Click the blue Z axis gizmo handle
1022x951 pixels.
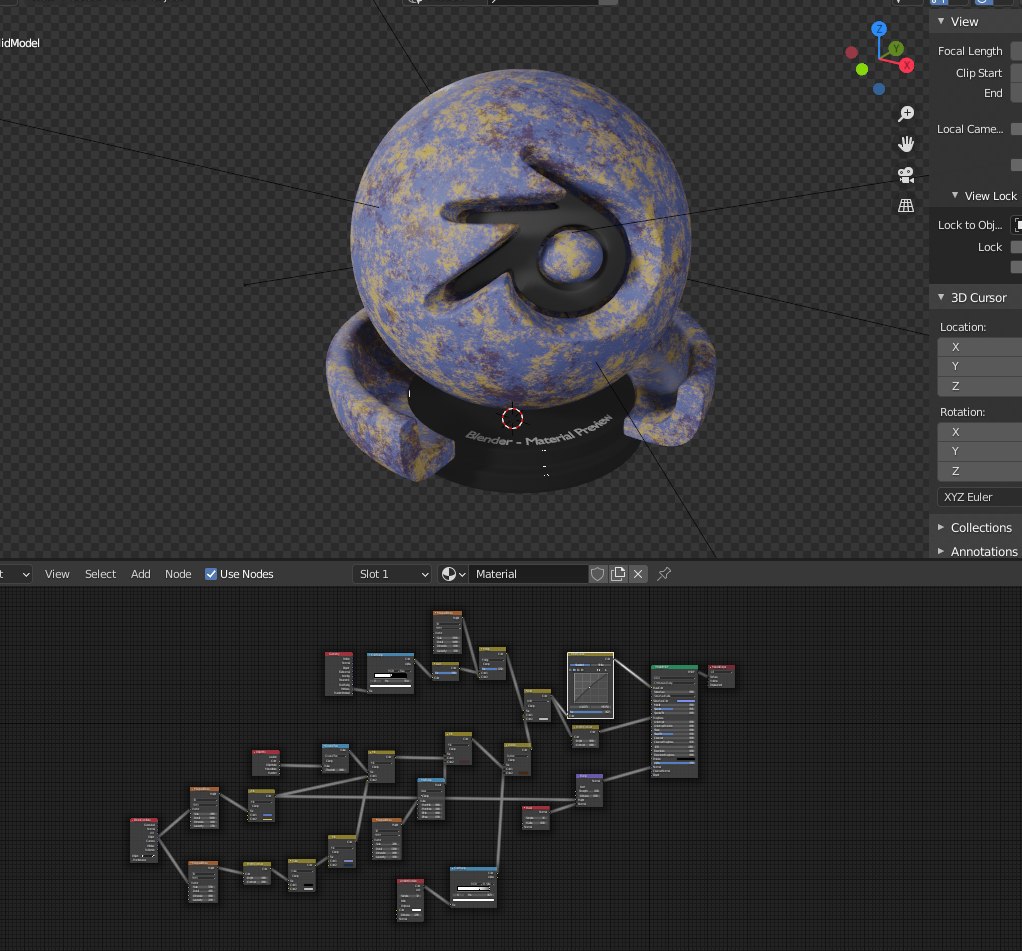click(x=879, y=29)
